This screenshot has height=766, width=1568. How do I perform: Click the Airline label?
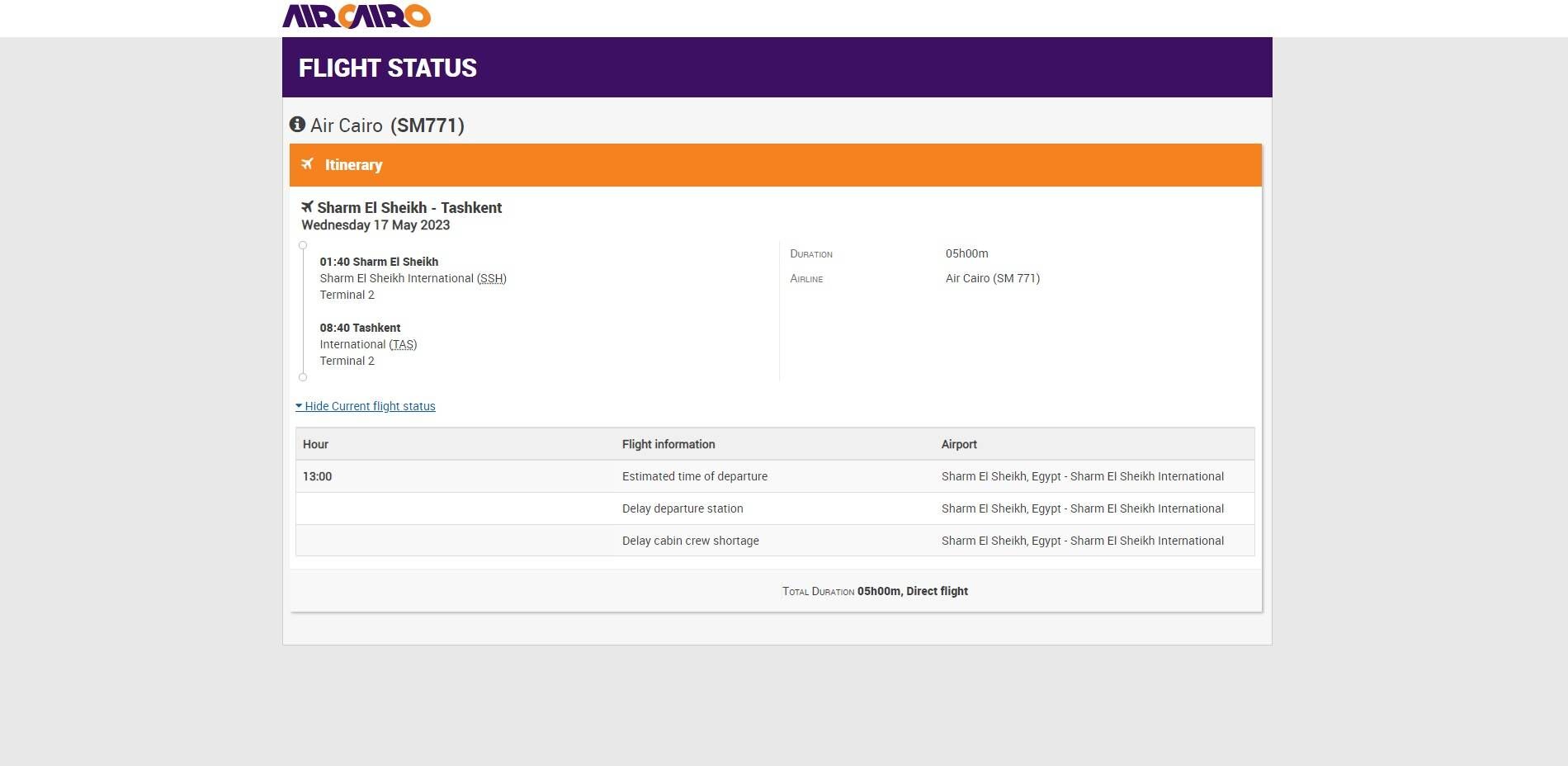806,279
